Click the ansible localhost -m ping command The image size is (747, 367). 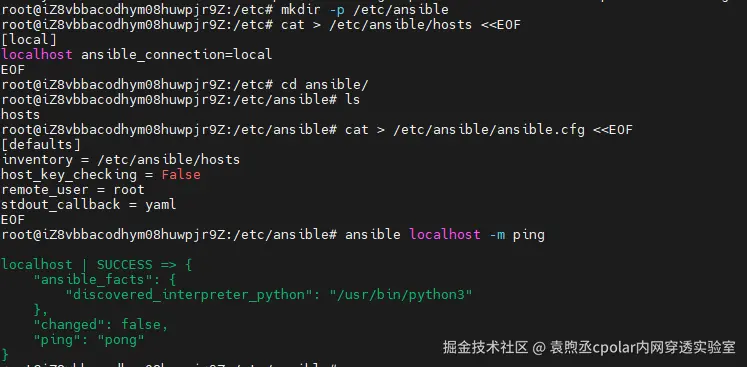pos(444,235)
